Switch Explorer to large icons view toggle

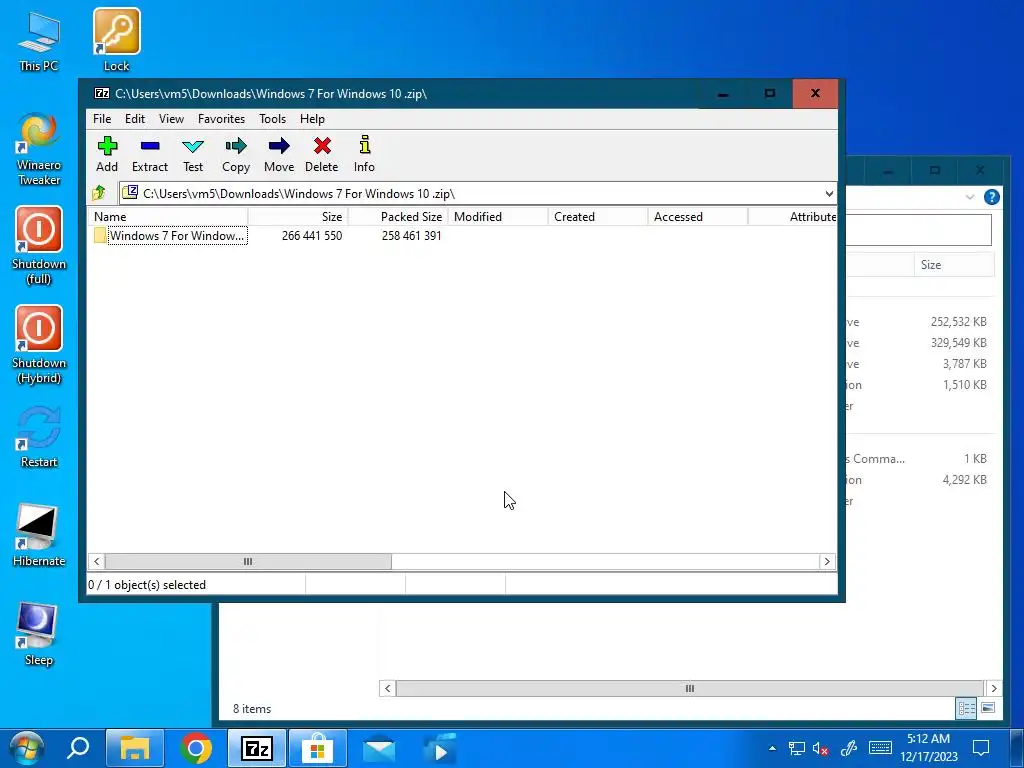tap(988, 709)
